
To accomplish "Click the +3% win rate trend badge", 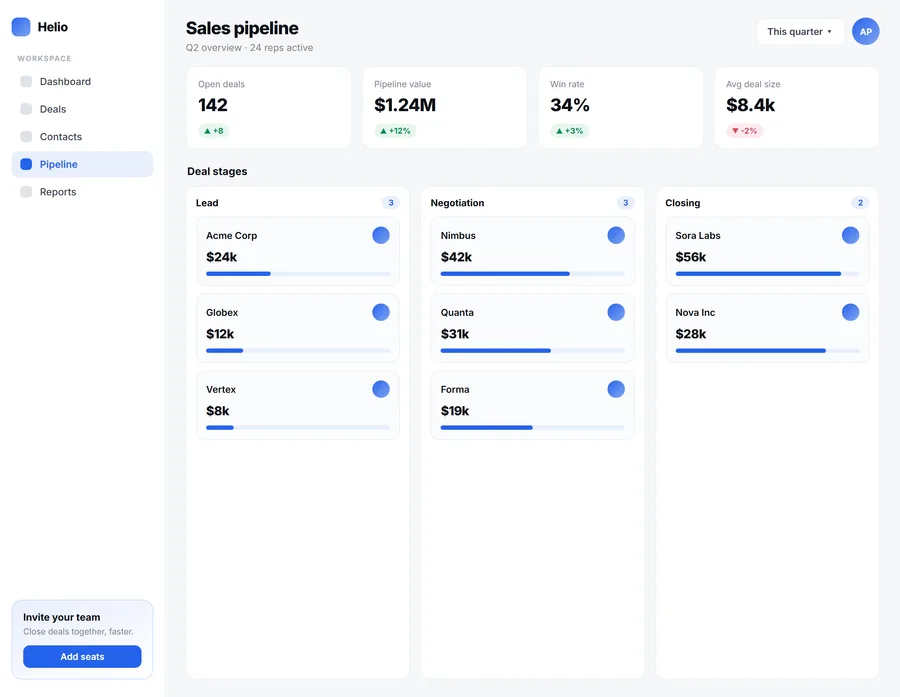I will point(569,131).
